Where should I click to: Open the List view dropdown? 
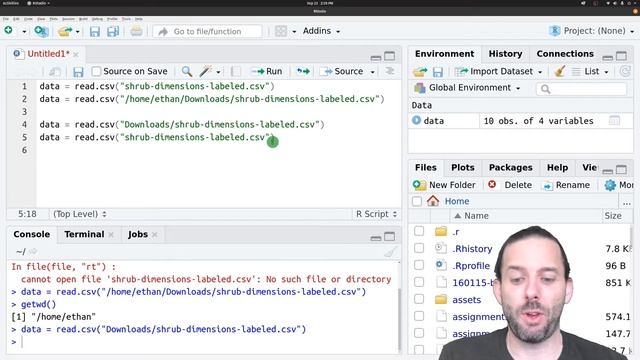coord(590,71)
